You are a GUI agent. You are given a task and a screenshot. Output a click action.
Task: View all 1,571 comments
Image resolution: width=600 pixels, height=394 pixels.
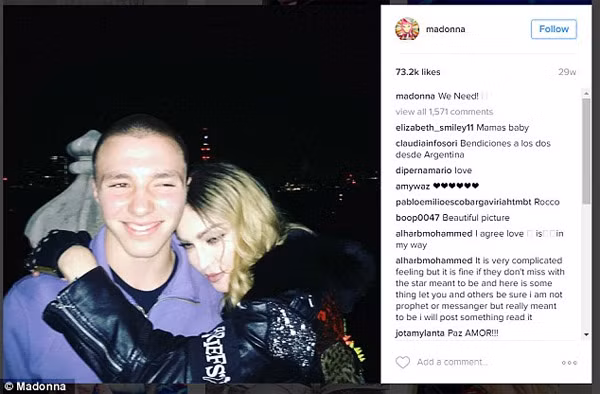pos(444,112)
